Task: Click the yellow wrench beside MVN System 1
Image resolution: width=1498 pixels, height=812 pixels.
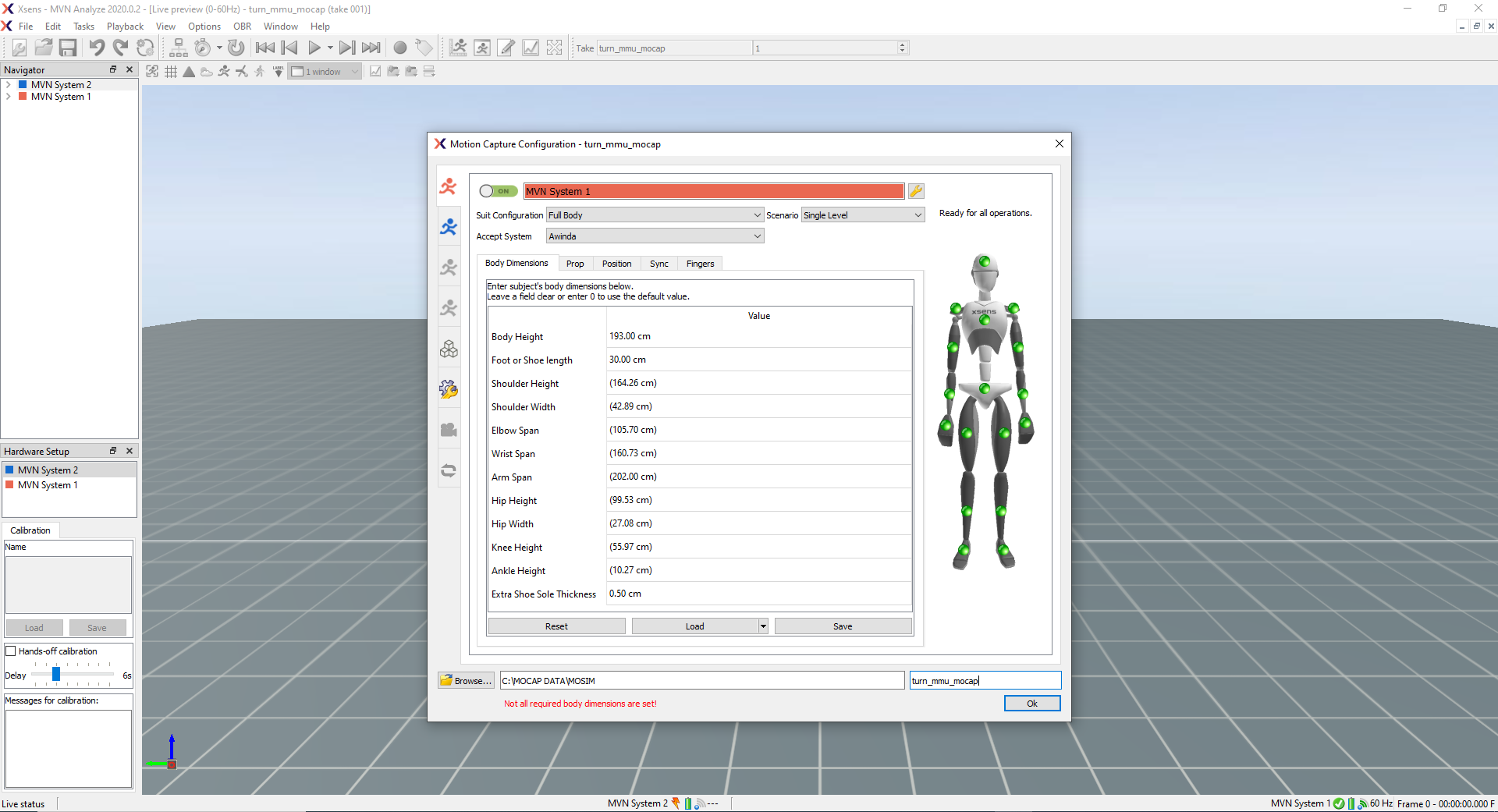Action: tap(916, 191)
